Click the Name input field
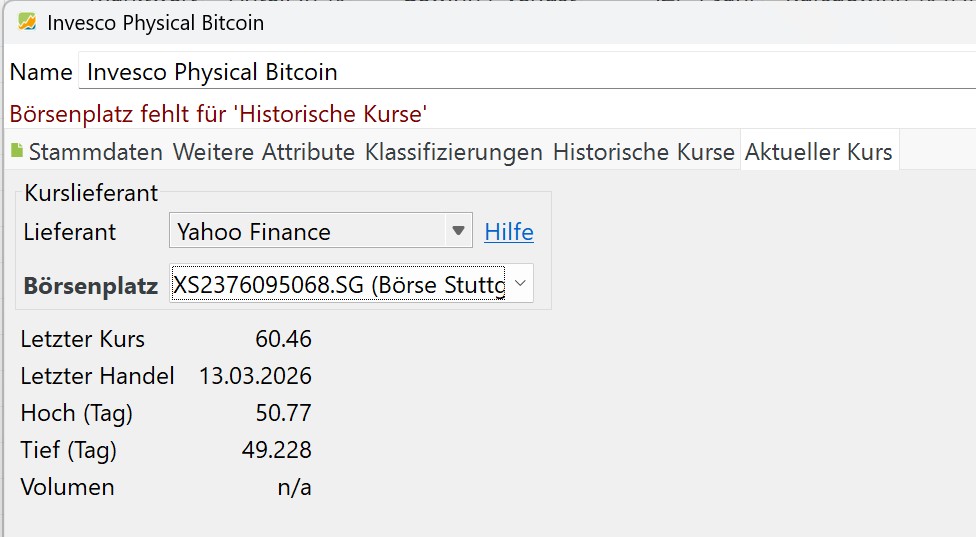This screenshot has width=976, height=537. [527, 72]
